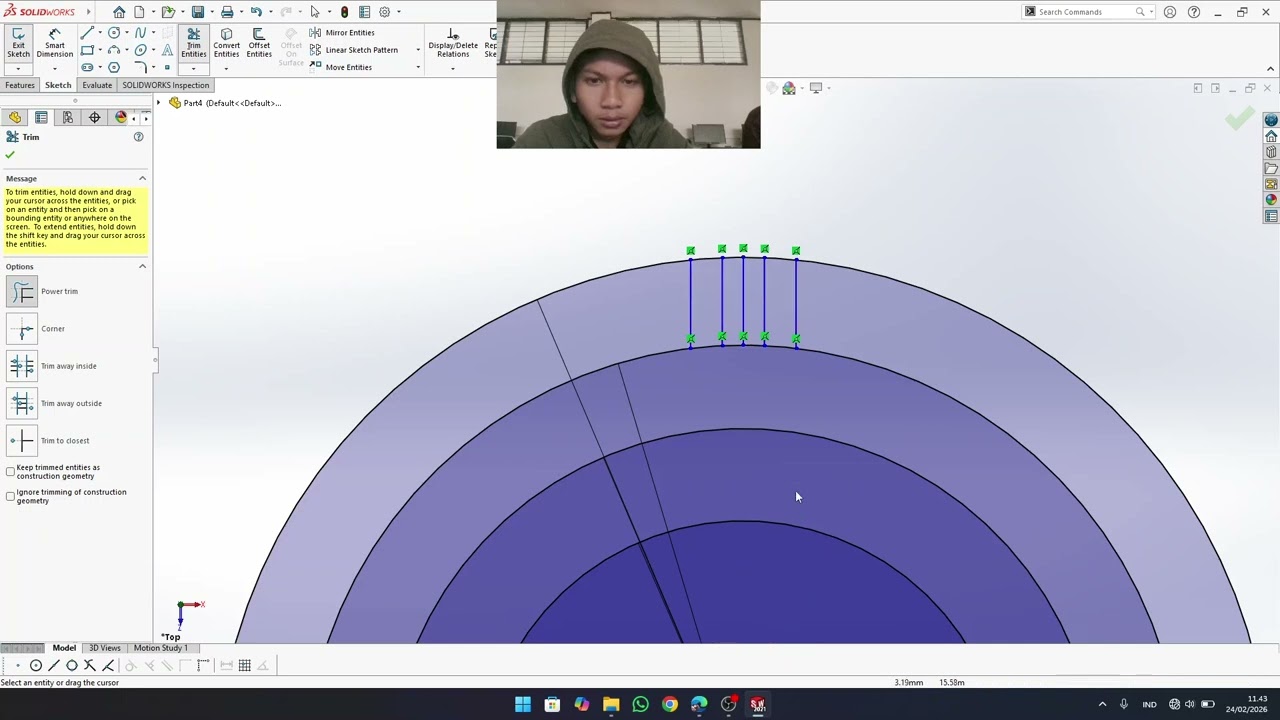Open the ConfigurationManager tab

68,117
